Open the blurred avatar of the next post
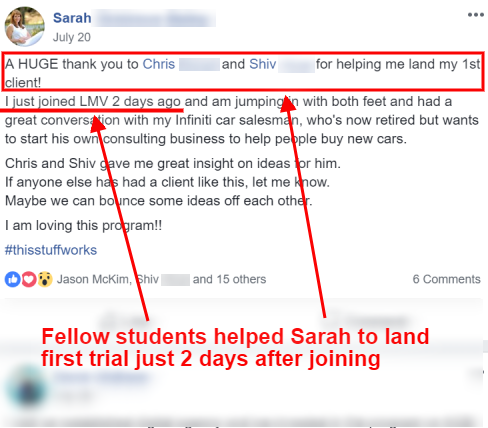Screen dimensions: 488x428 pyautogui.click(x=26, y=387)
